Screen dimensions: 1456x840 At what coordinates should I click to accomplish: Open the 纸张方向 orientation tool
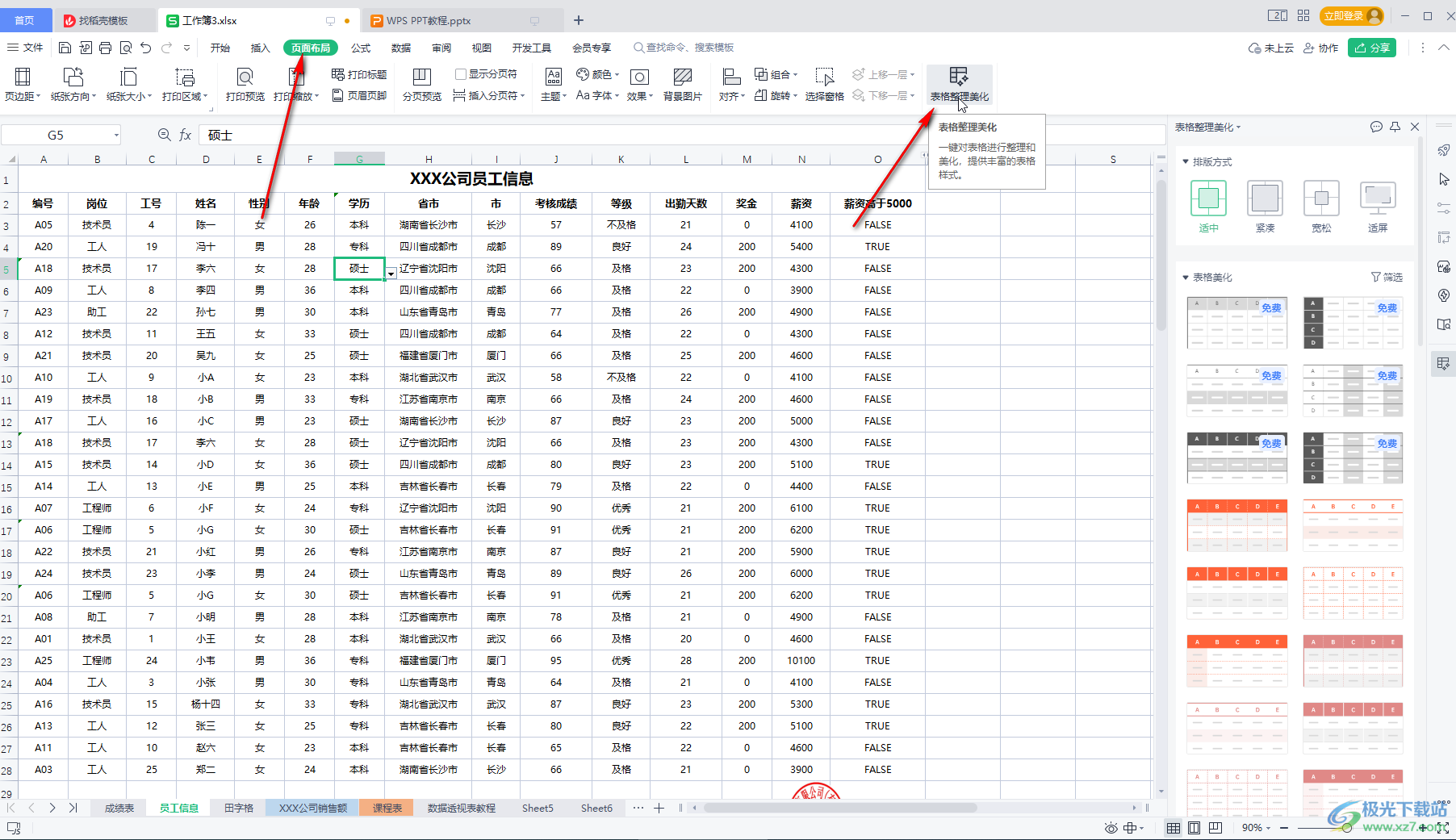73,85
